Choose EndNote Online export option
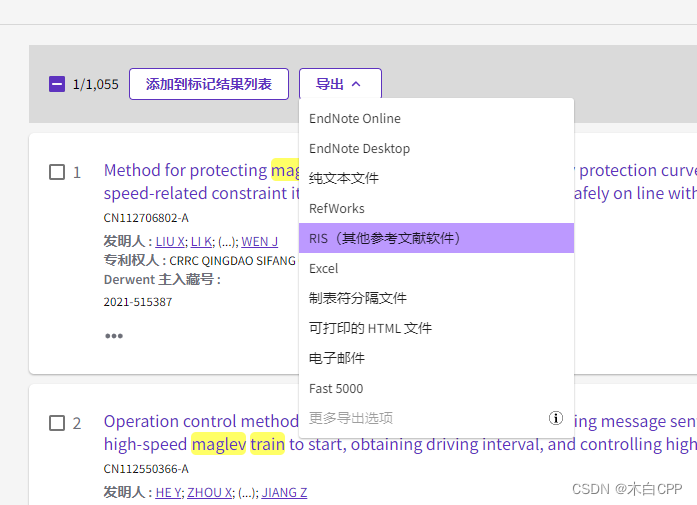Image resolution: width=697 pixels, height=505 pixels. tap(436, 119)
